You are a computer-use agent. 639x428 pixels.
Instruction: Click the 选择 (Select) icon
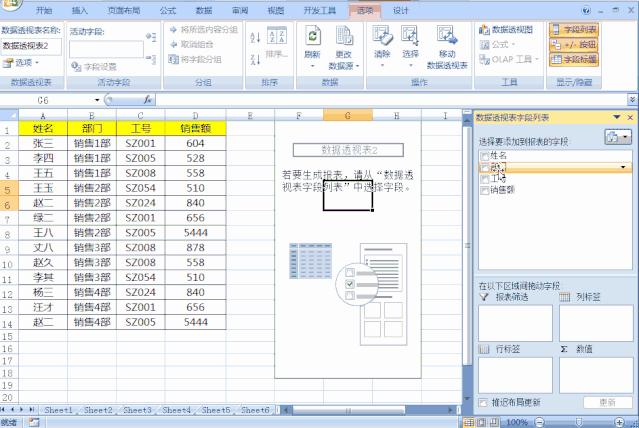(x=411, y=35)
